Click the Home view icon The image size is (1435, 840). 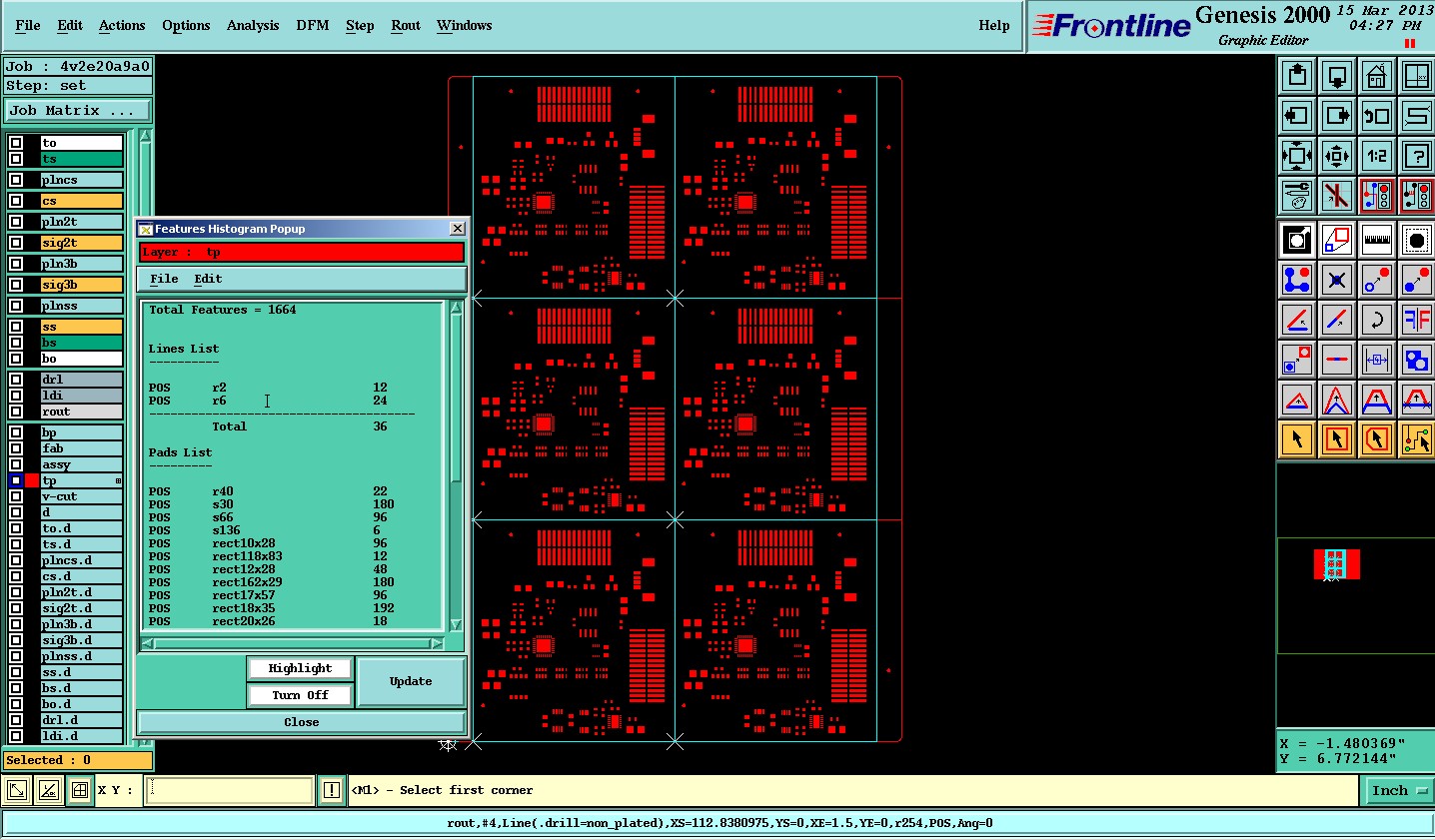1376,76
